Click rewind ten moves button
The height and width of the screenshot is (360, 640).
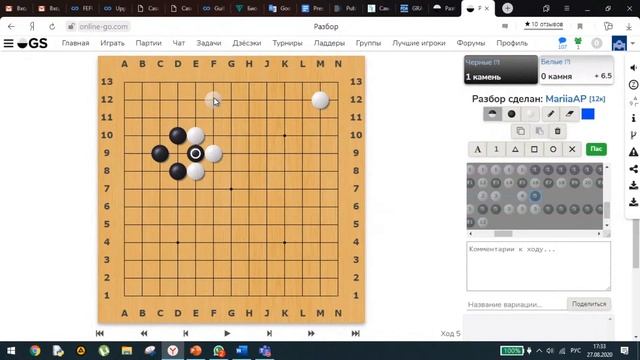click(x=144, y=333)
